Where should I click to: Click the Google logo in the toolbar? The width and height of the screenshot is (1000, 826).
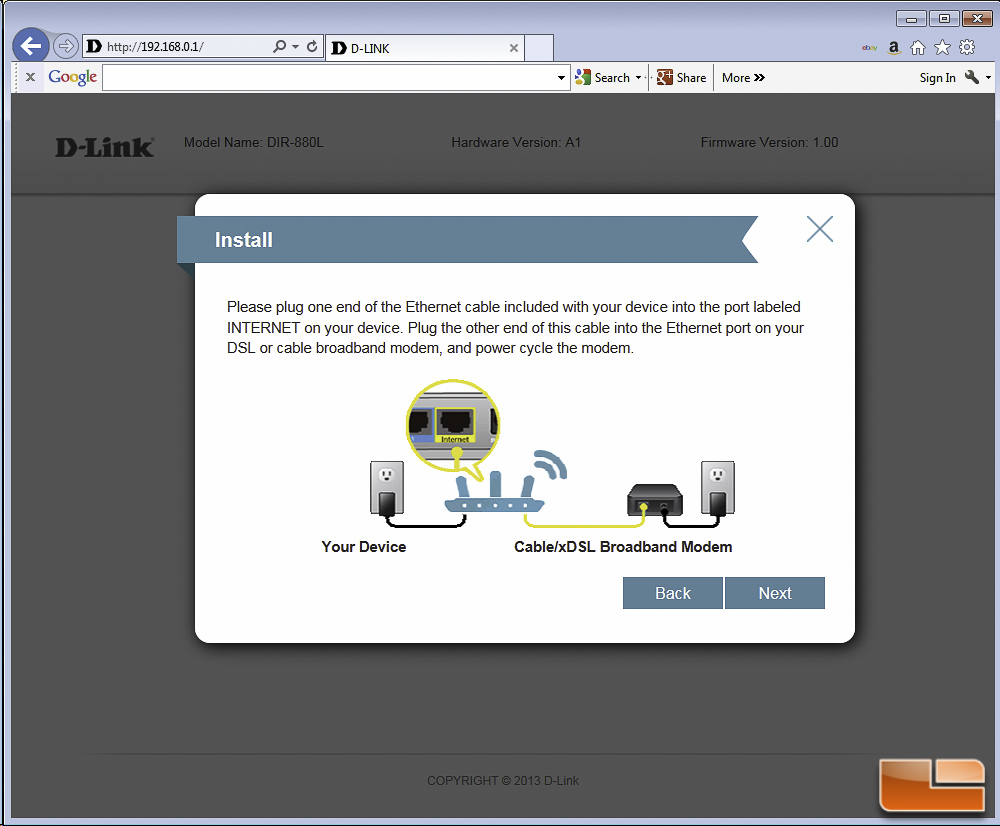73,77
